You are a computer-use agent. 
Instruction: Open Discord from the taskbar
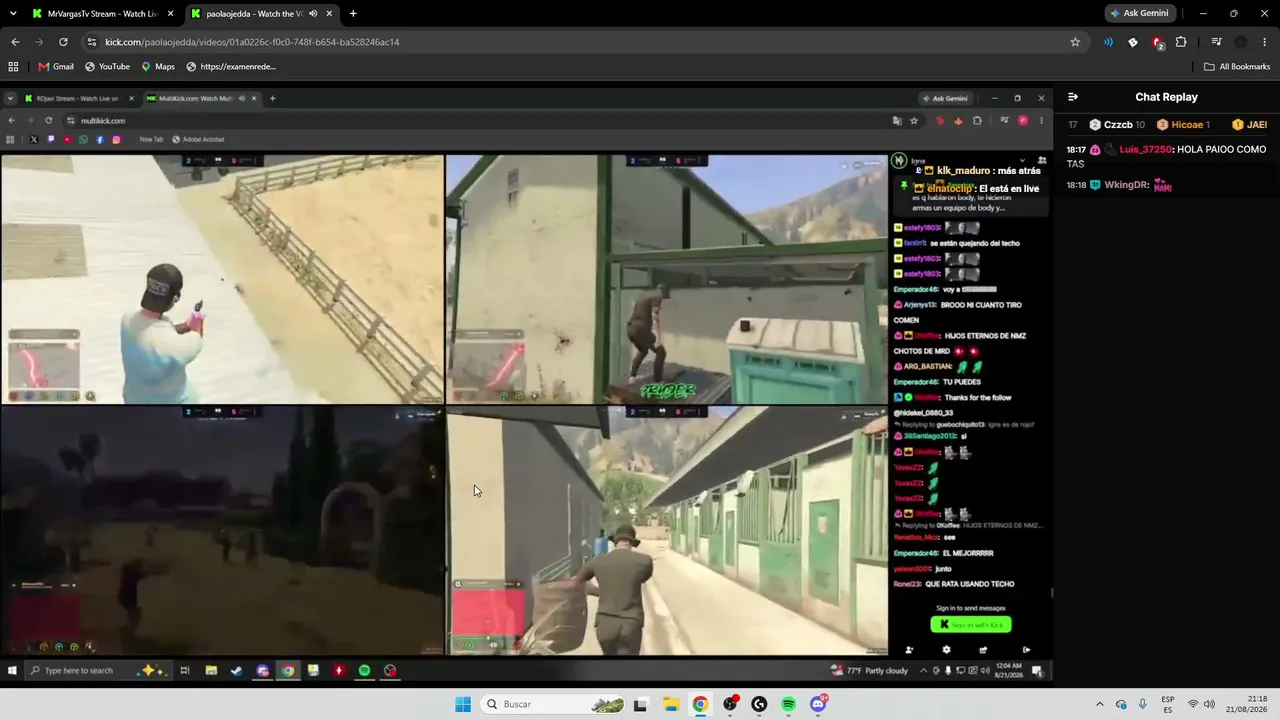pos(818,704)
